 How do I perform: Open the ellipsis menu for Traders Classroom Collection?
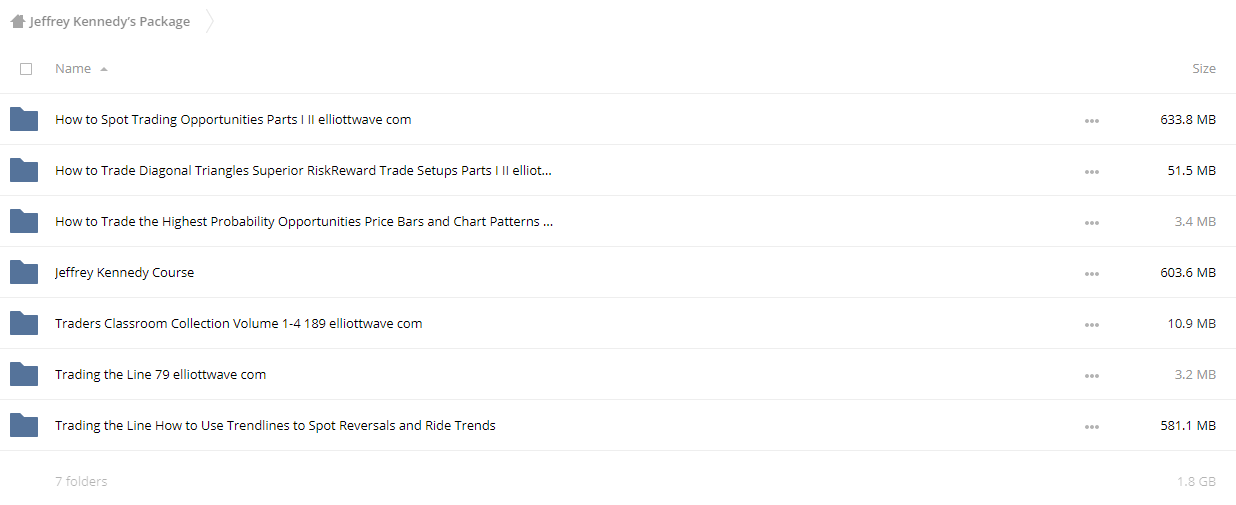coord(1091,325)
